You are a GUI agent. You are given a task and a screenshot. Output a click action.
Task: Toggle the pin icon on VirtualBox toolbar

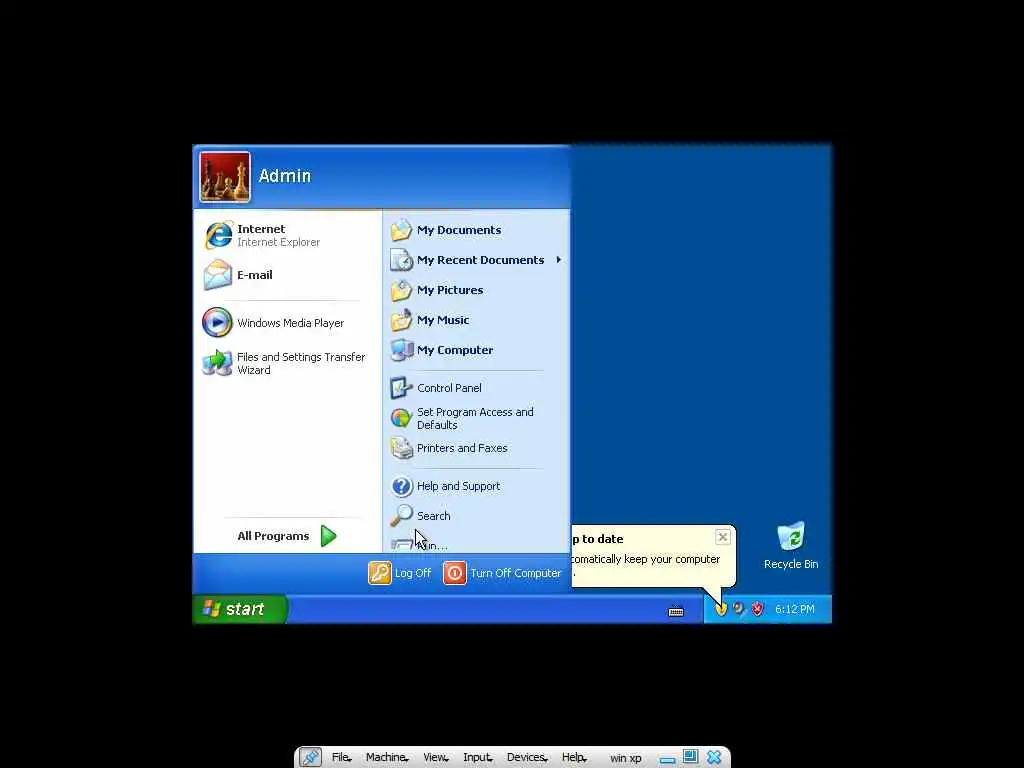(310, 758)
